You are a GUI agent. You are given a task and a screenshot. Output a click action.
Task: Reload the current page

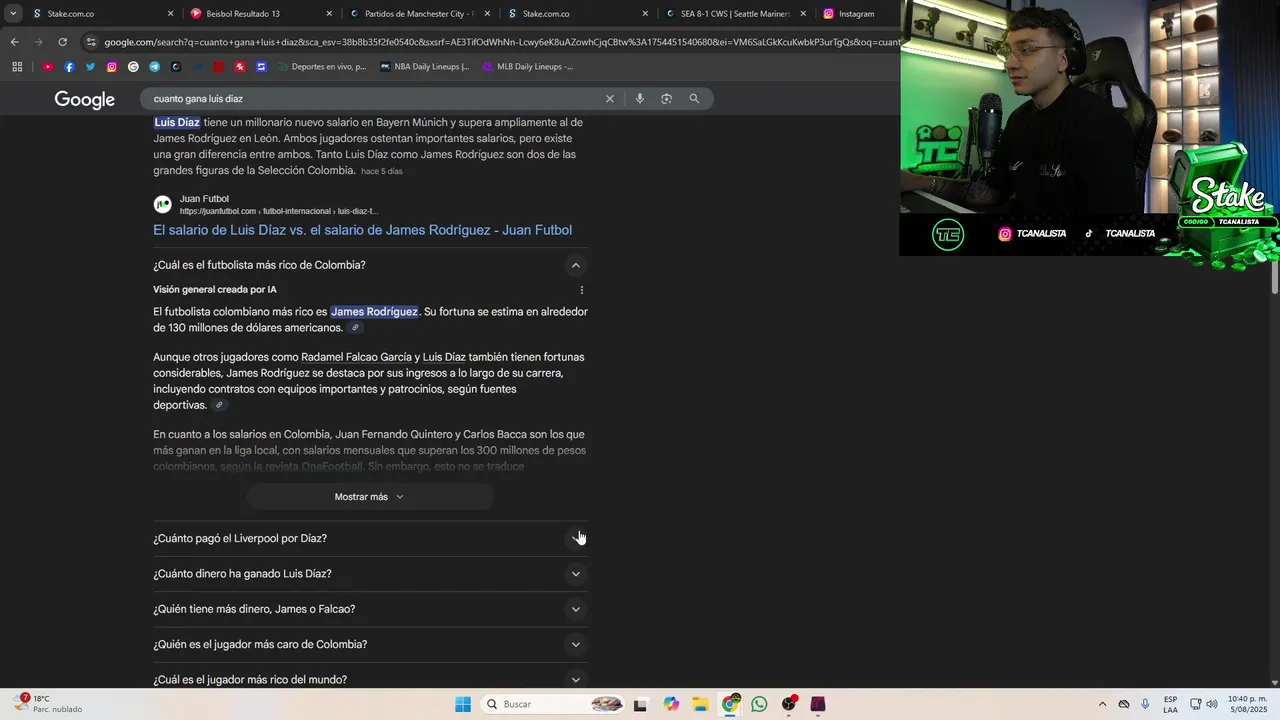pyautogui.click(x=62, y=42)
